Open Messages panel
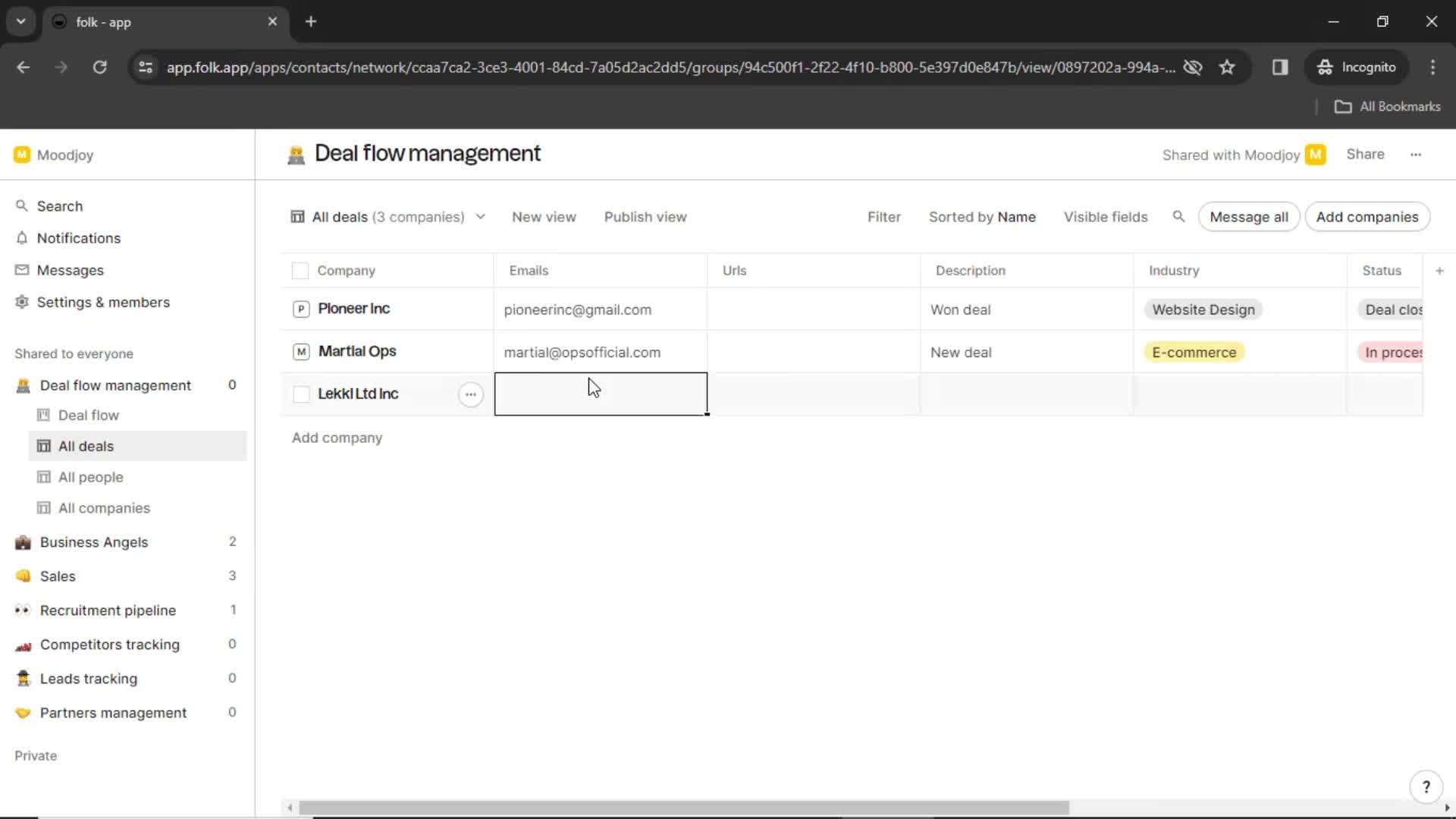 point(70,270)
